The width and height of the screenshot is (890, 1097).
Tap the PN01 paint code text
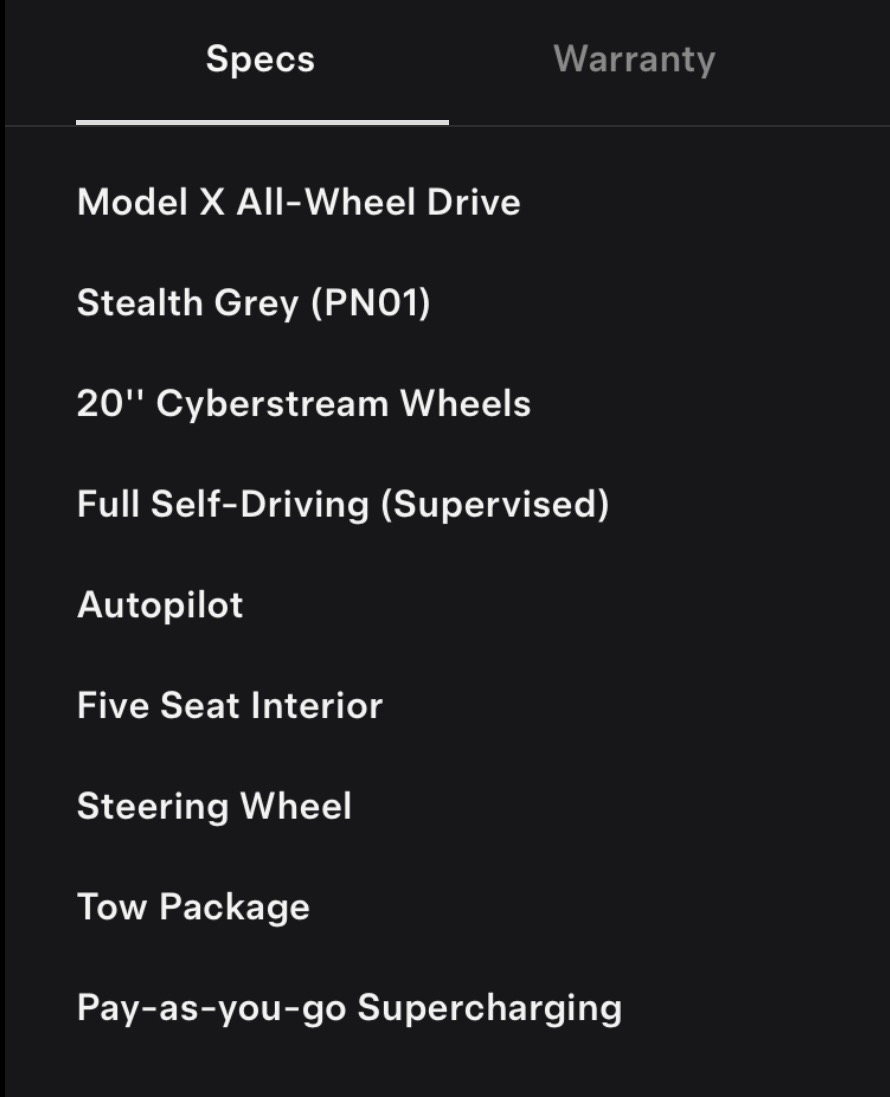(x=371, y=304)
